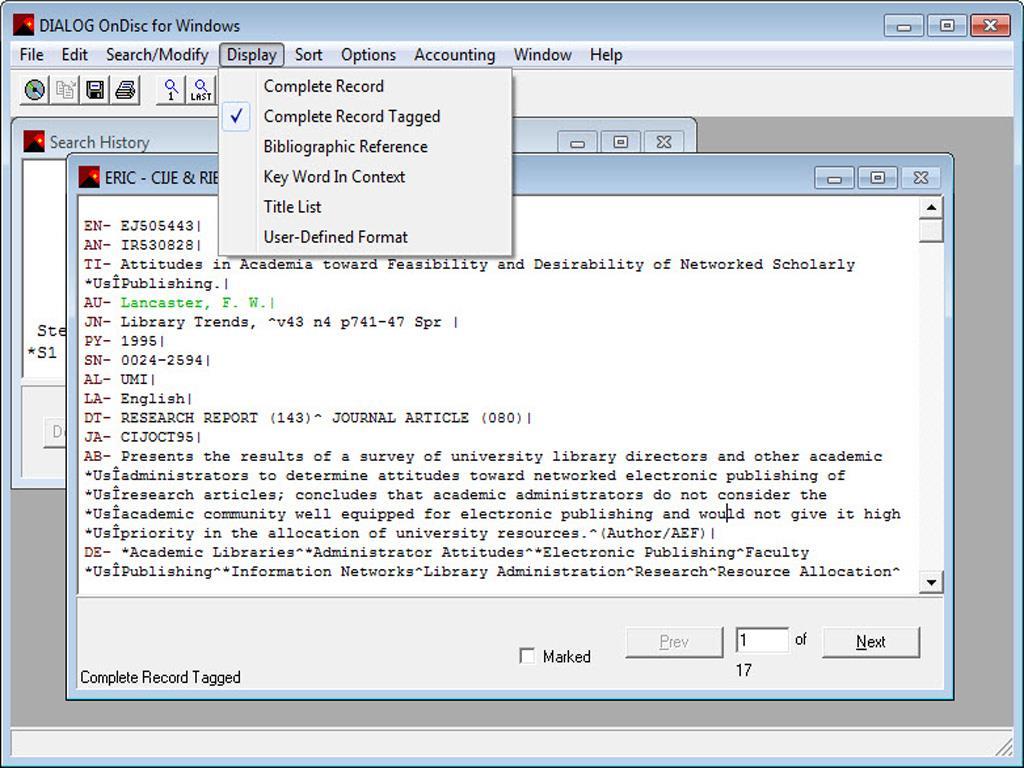Maximize the Search History window
Image resolution: width=1024 pixels, height=768 pixels.
pyautogui.click(x=620, y=142)
